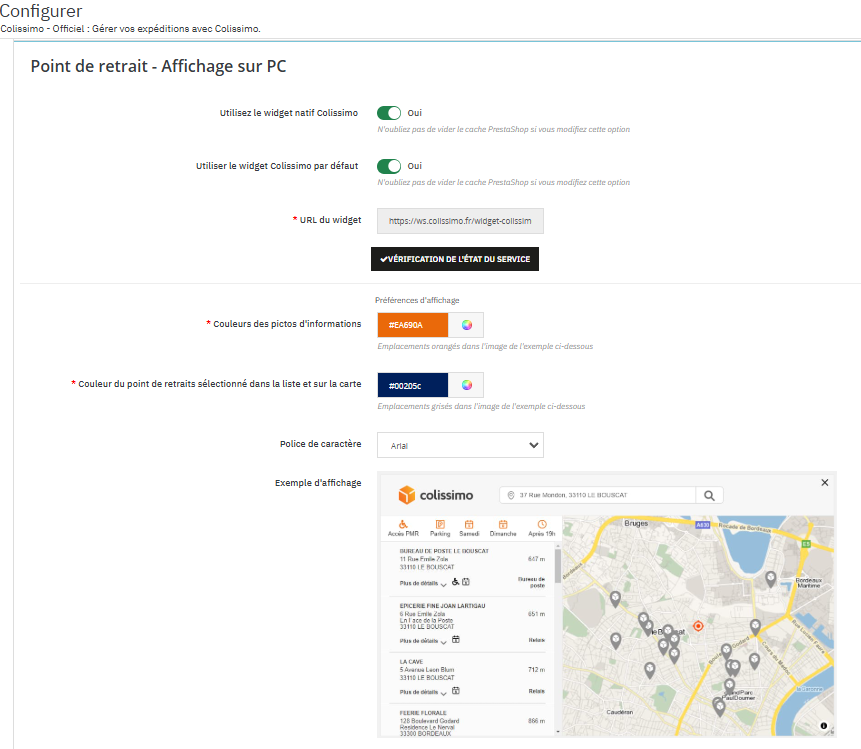Click 'Vérification de l'état du service' button

pyautogui.click(x=455, y=259)
